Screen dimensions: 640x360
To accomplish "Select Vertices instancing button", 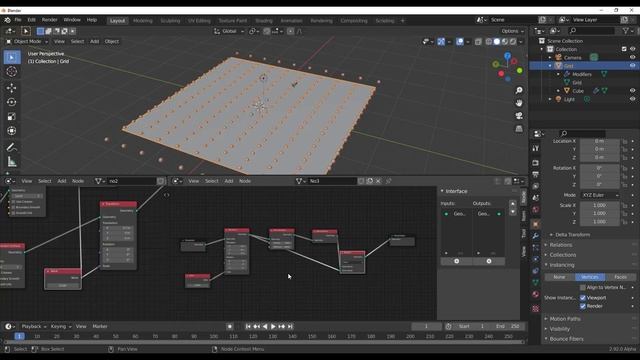I will tap(590, 277).
